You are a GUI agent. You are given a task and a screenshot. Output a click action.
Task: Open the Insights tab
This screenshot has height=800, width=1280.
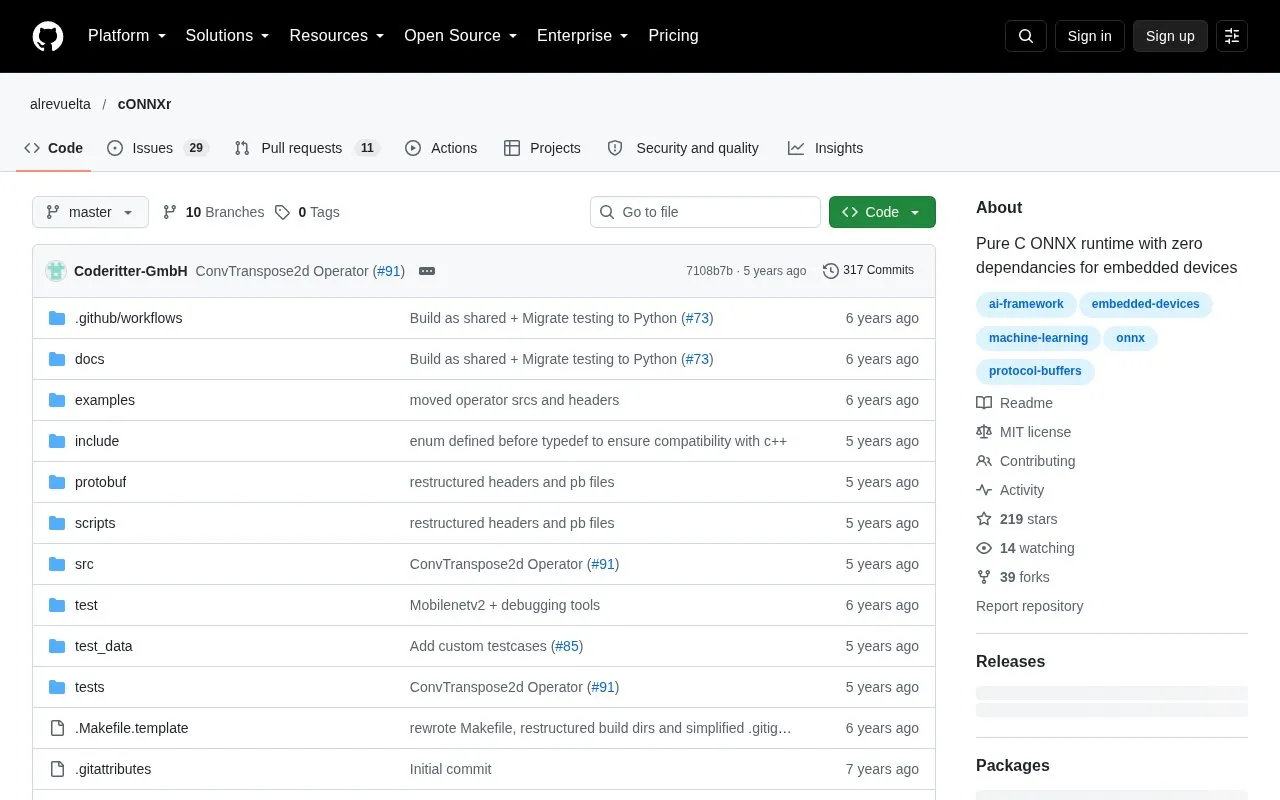[825, 148]
